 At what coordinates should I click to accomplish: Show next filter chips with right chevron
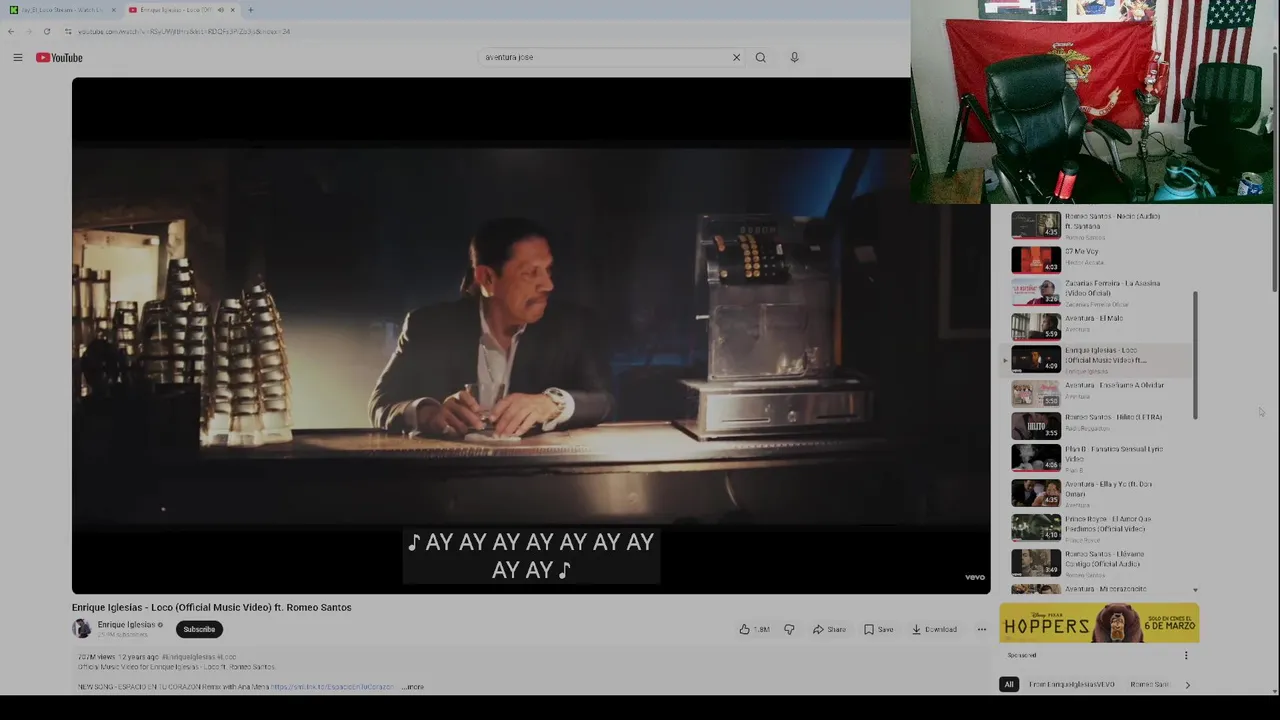[1187, 685]
